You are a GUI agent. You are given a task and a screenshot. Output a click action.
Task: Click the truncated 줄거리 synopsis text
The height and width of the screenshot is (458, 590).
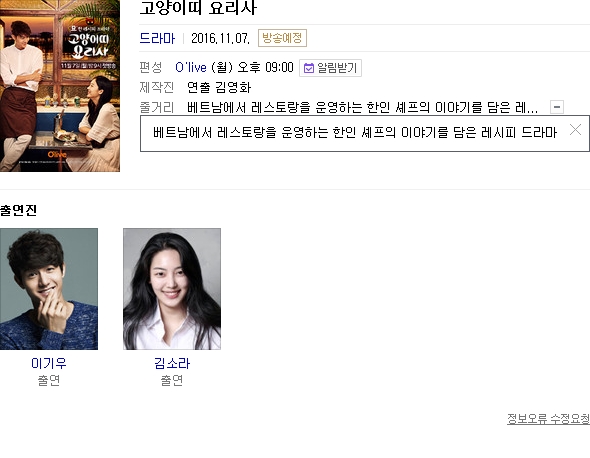pyautogui.click(x=362, y=107)
